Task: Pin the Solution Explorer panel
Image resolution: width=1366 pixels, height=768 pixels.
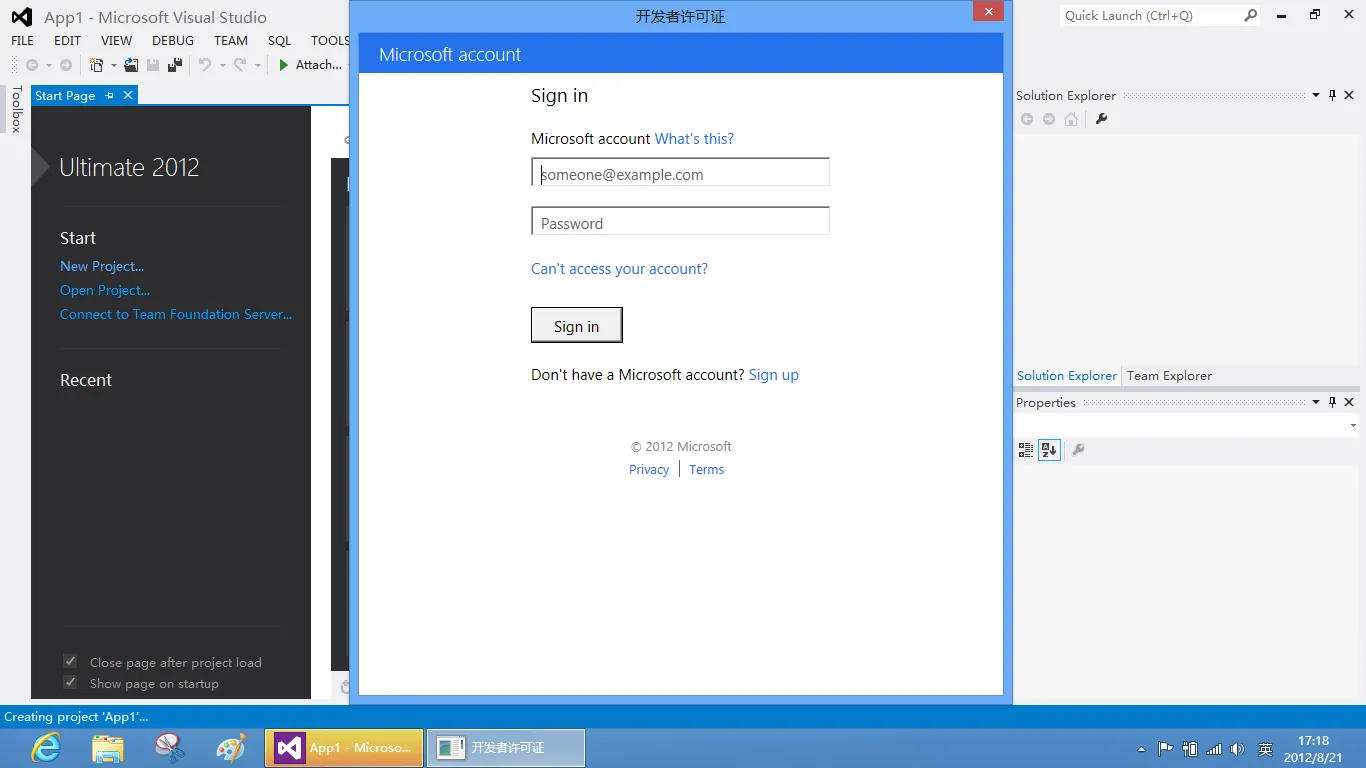Action: coord(1332,95)
